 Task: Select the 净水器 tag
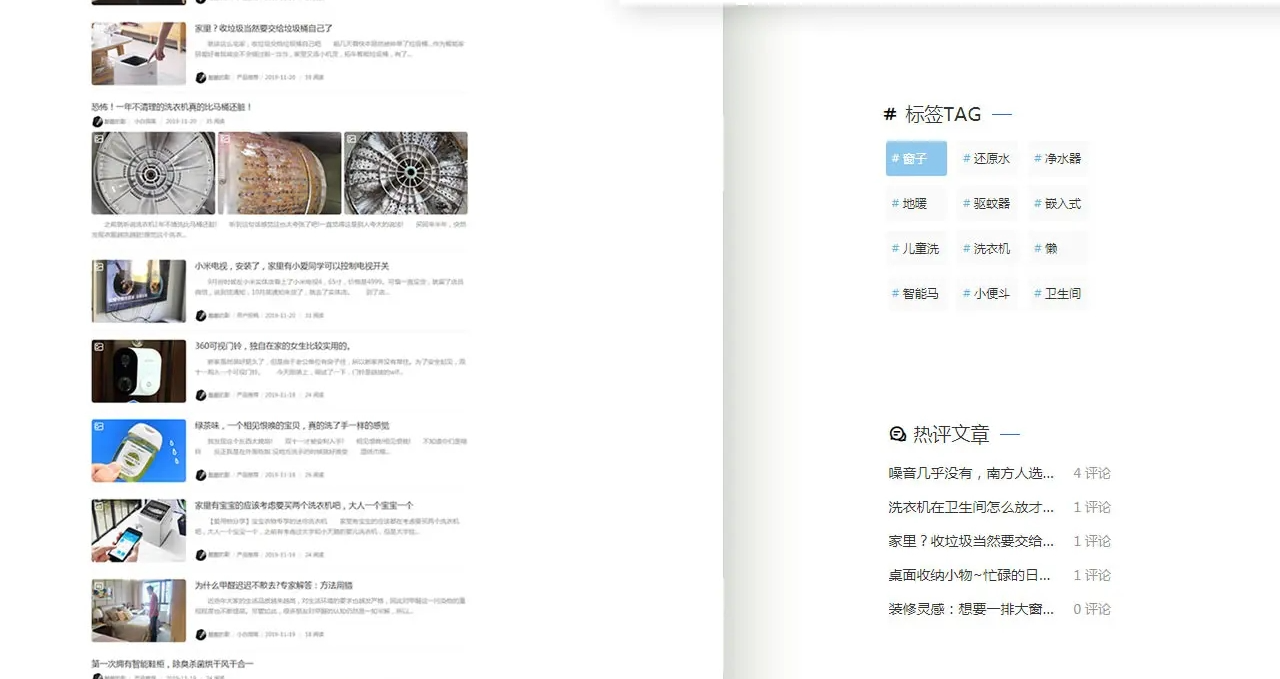(x=1058, y=158)
